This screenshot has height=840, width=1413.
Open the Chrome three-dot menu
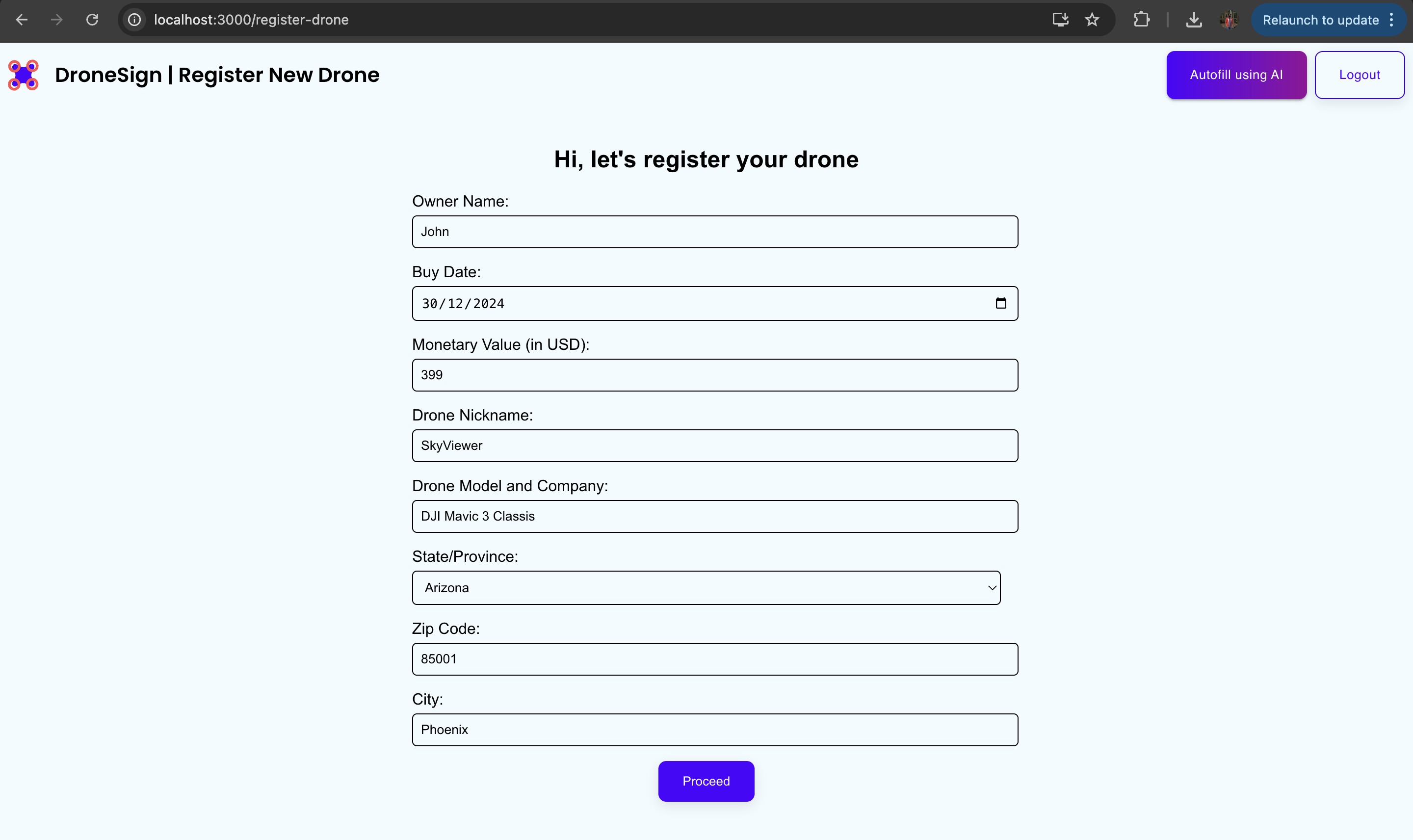(x=1391, y=20)
